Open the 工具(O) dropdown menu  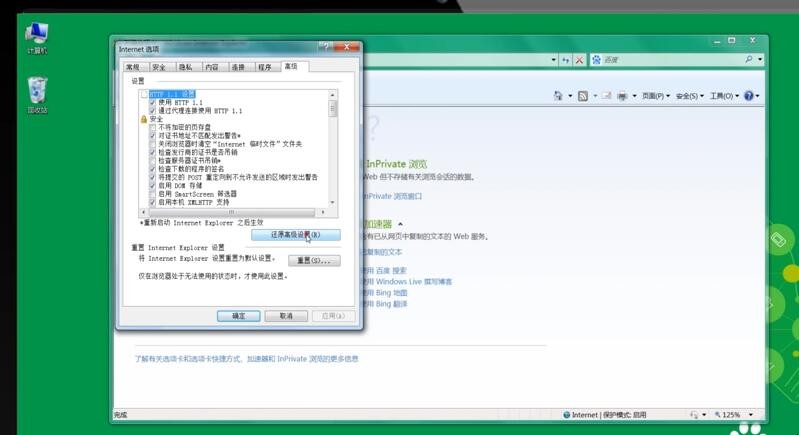[x=722, y=96]
